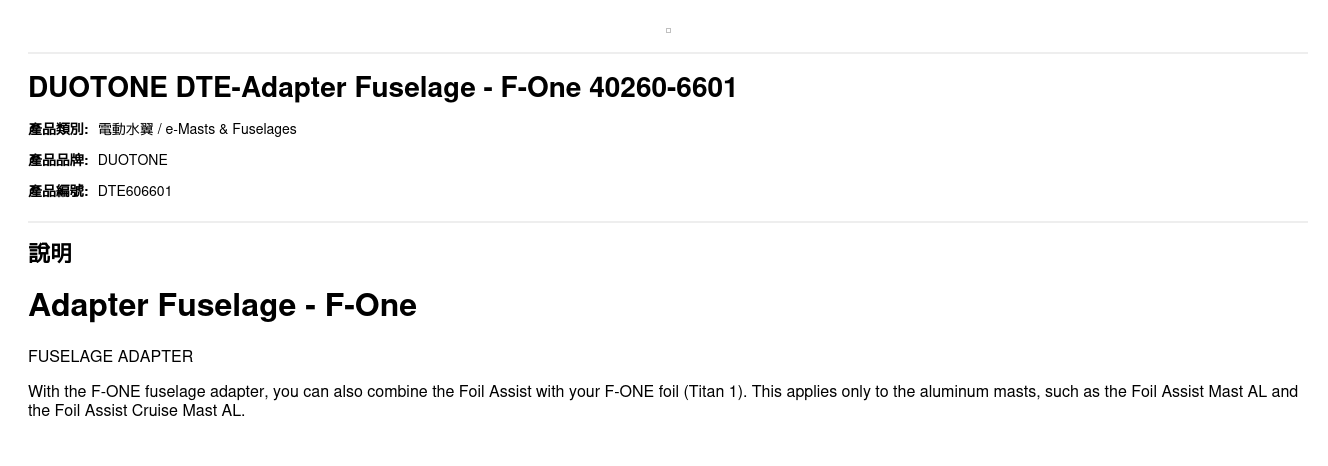Click the horizontal divider above the product title

tap(668, 53)
